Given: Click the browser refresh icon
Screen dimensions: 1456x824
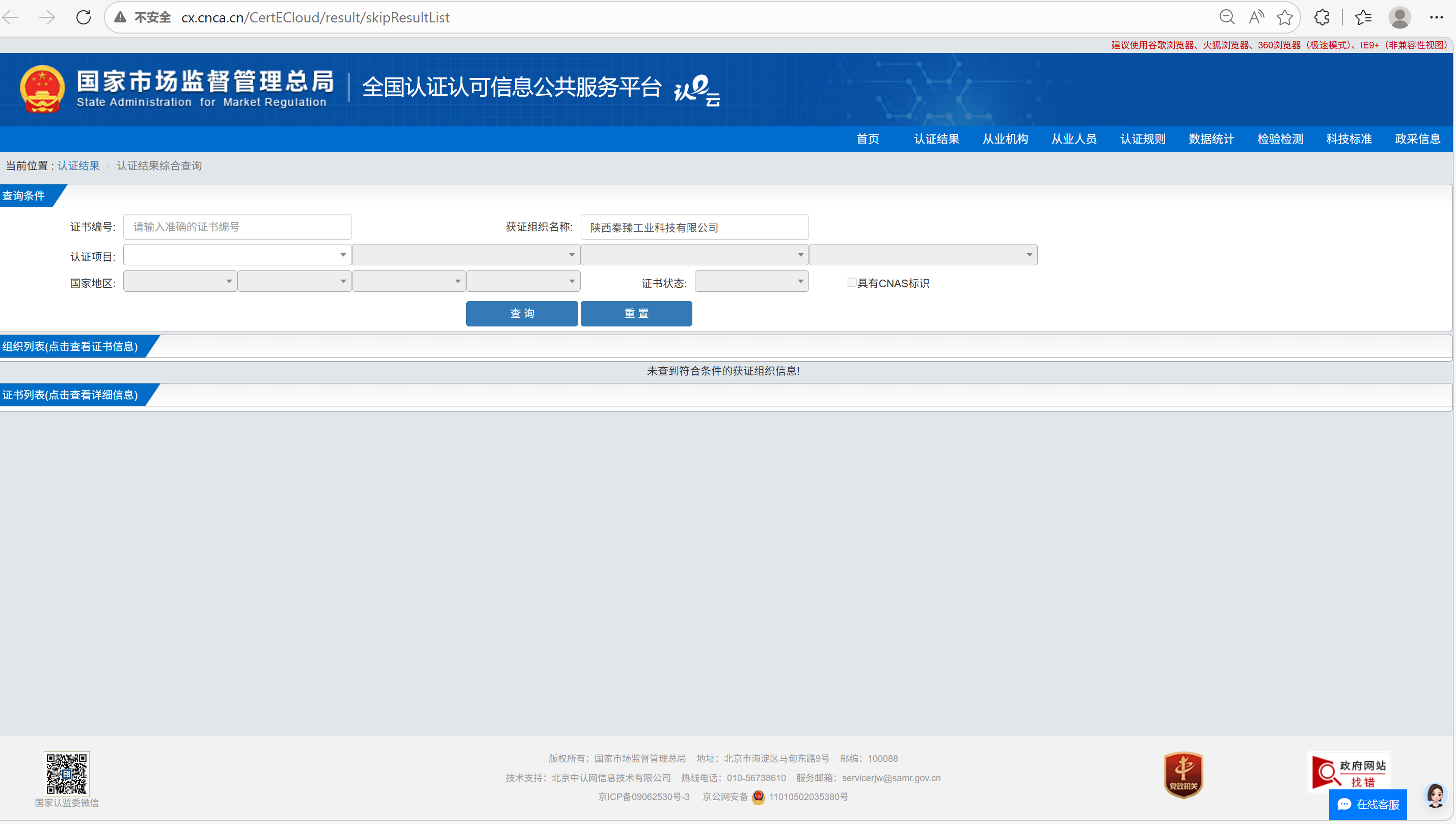Looking at the screenshot, I should 83,17.
